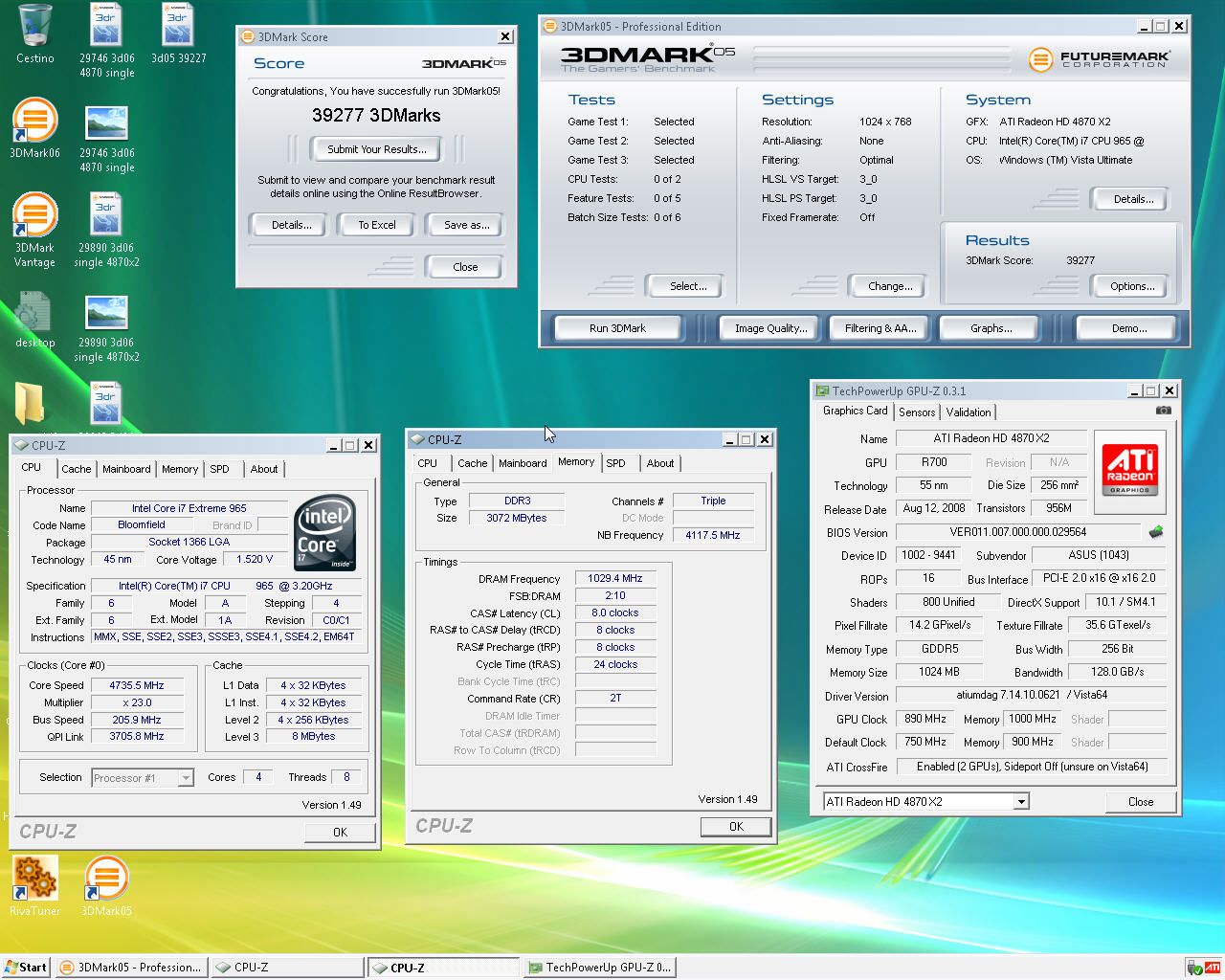
Task: Switch to the Mainboard tab in left CPU-Z window
Action: point(126,469)
